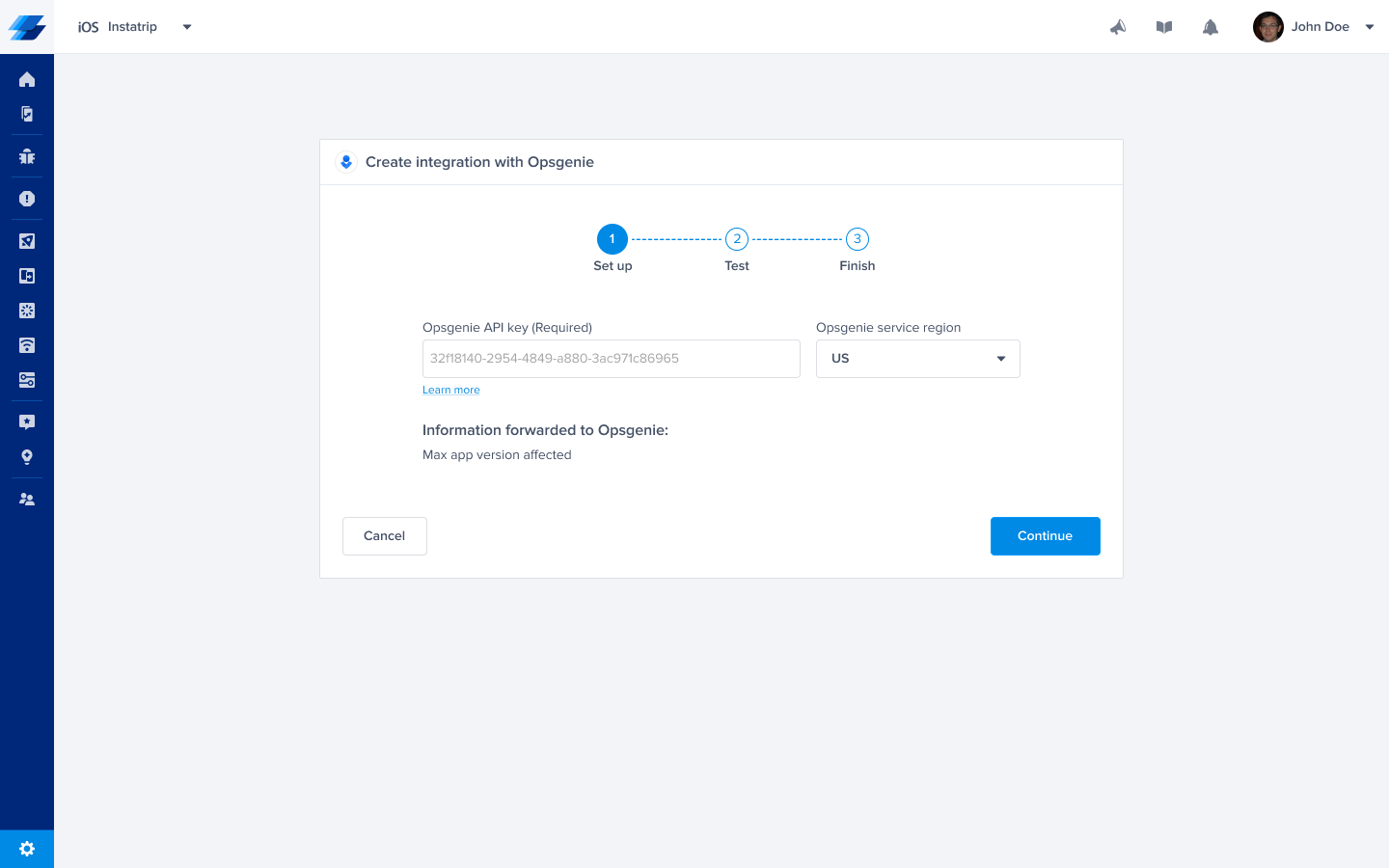
Task: Click the 'Opsgenie service region' label
Action: (x=888, y=328)
